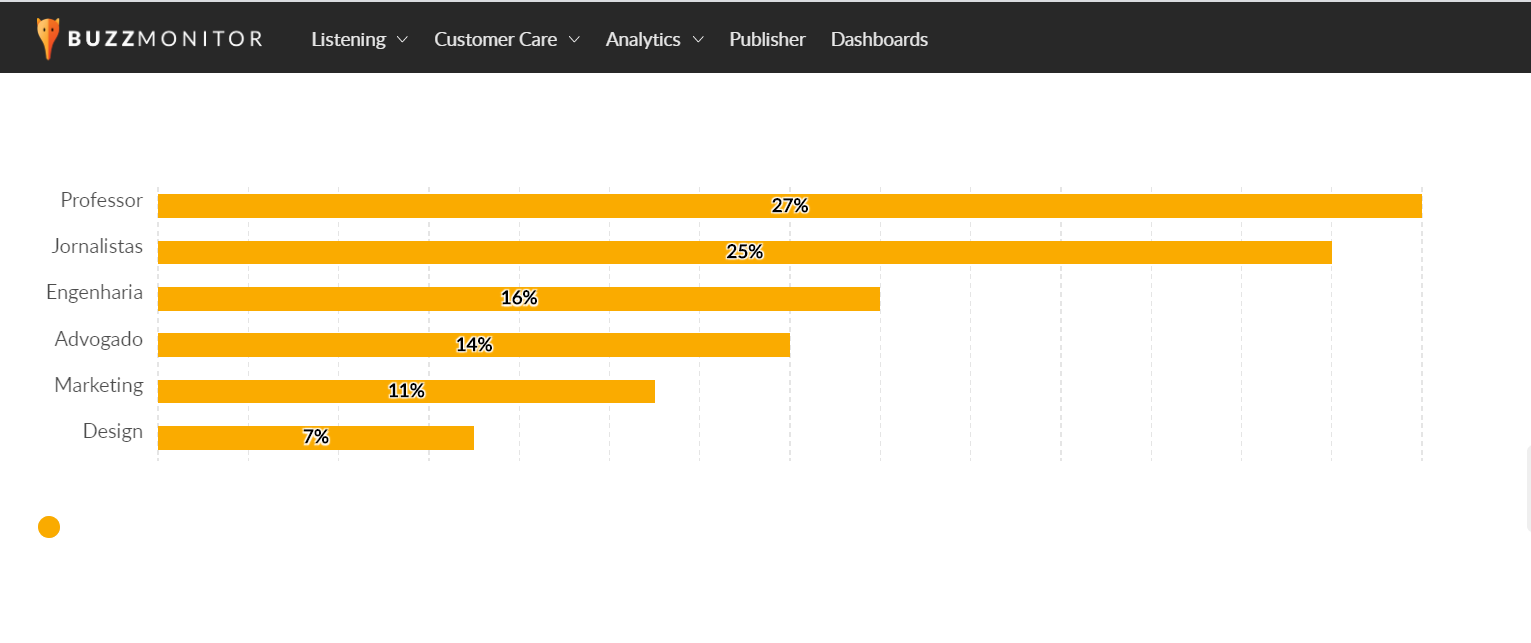Screen dimensions: 1531x643
Task: Open the Listening menu
Action: coord(348,39)
